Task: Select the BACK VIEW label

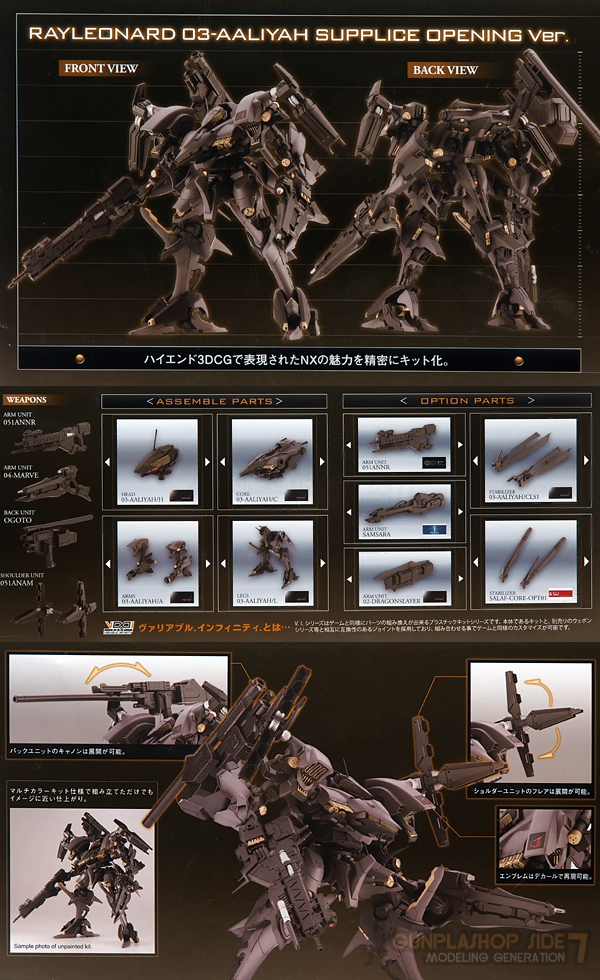Action: point(445,70)
